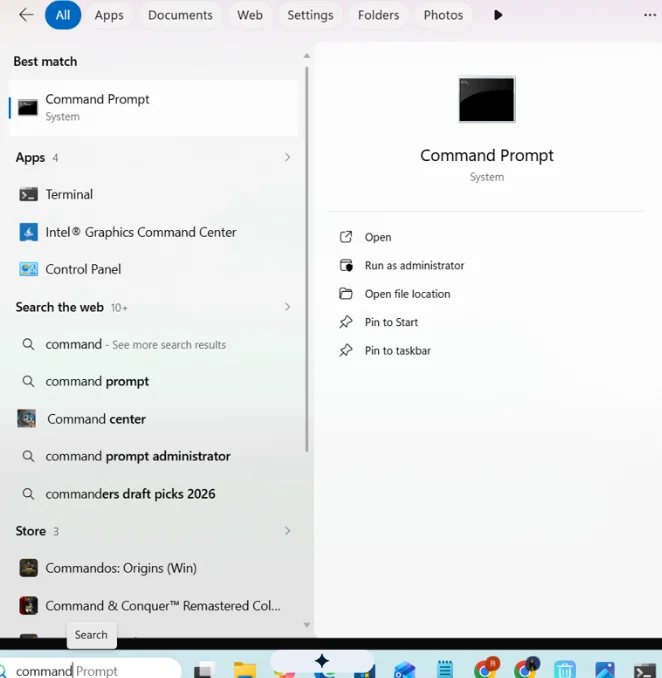Screen dimensions: 662x678
Task: Open File Explorer from the taskbar
Action: pyautogui.click(x=245, y=670)
